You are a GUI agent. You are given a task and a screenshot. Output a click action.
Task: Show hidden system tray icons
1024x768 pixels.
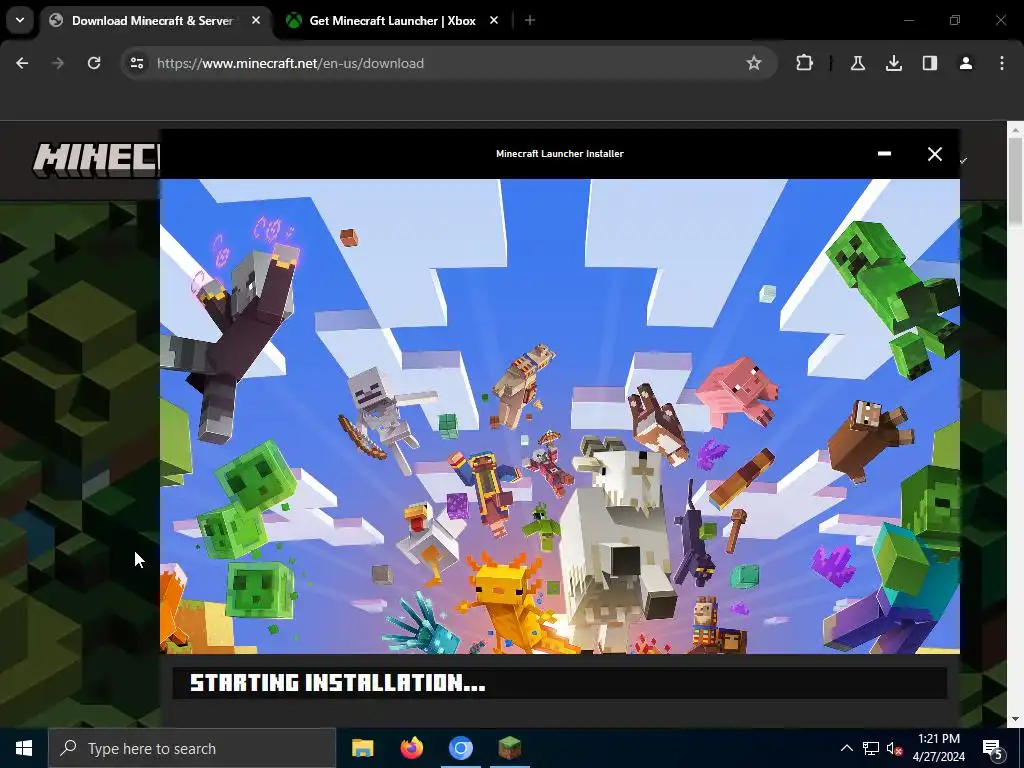click(846, 748)
